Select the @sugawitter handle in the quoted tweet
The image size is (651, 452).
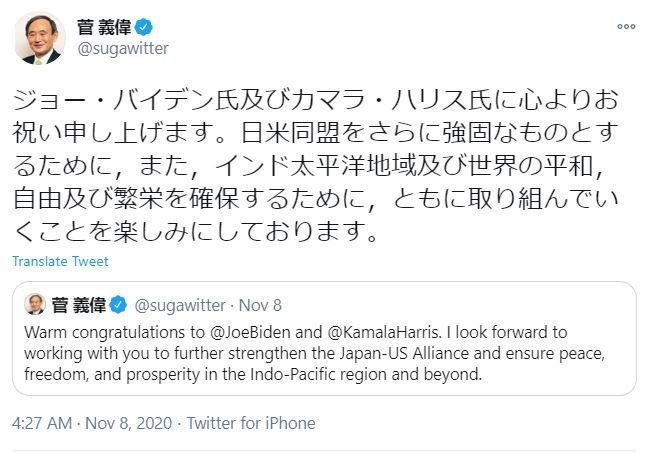pos(180,305)
